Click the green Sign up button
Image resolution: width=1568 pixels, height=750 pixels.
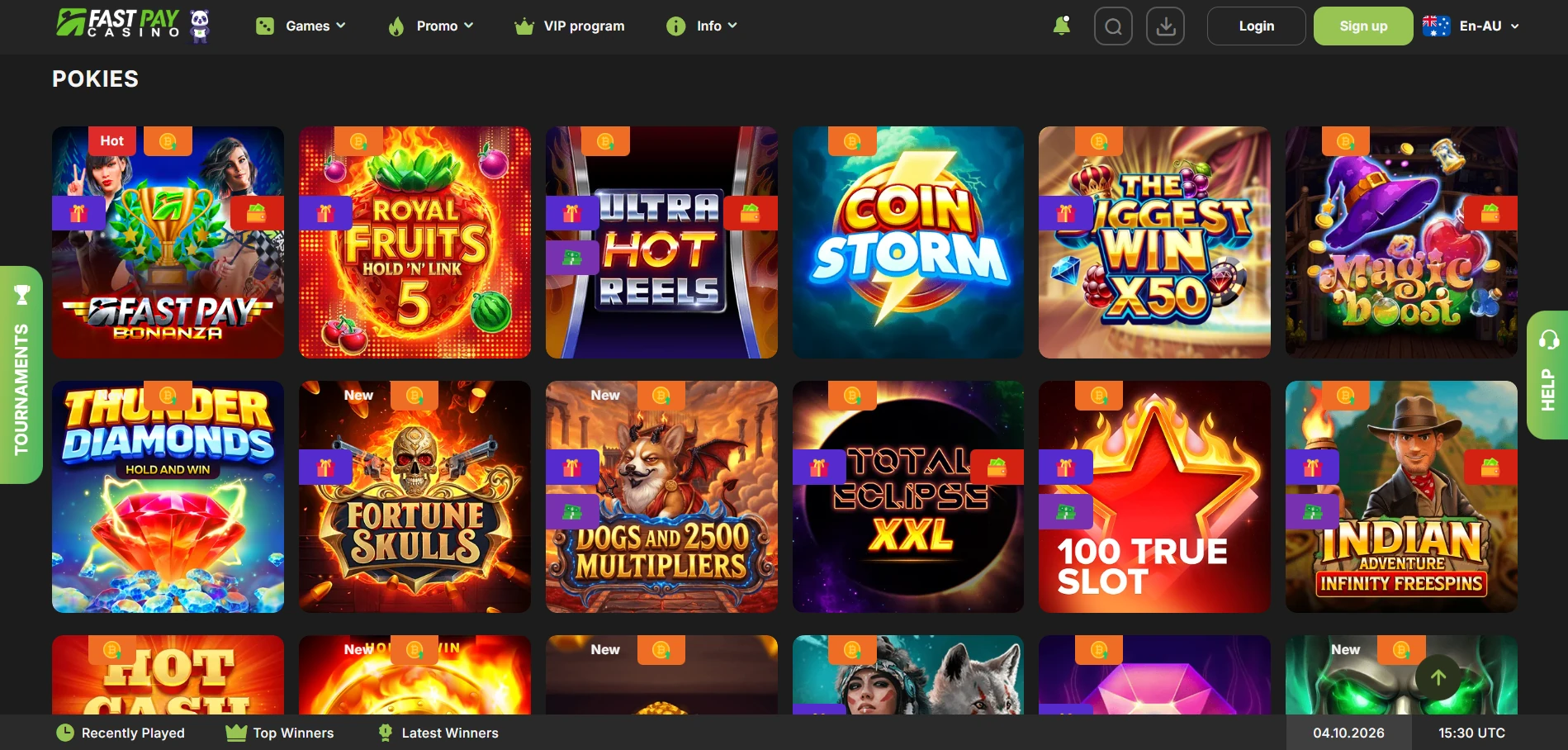[x=1363, y=26]
